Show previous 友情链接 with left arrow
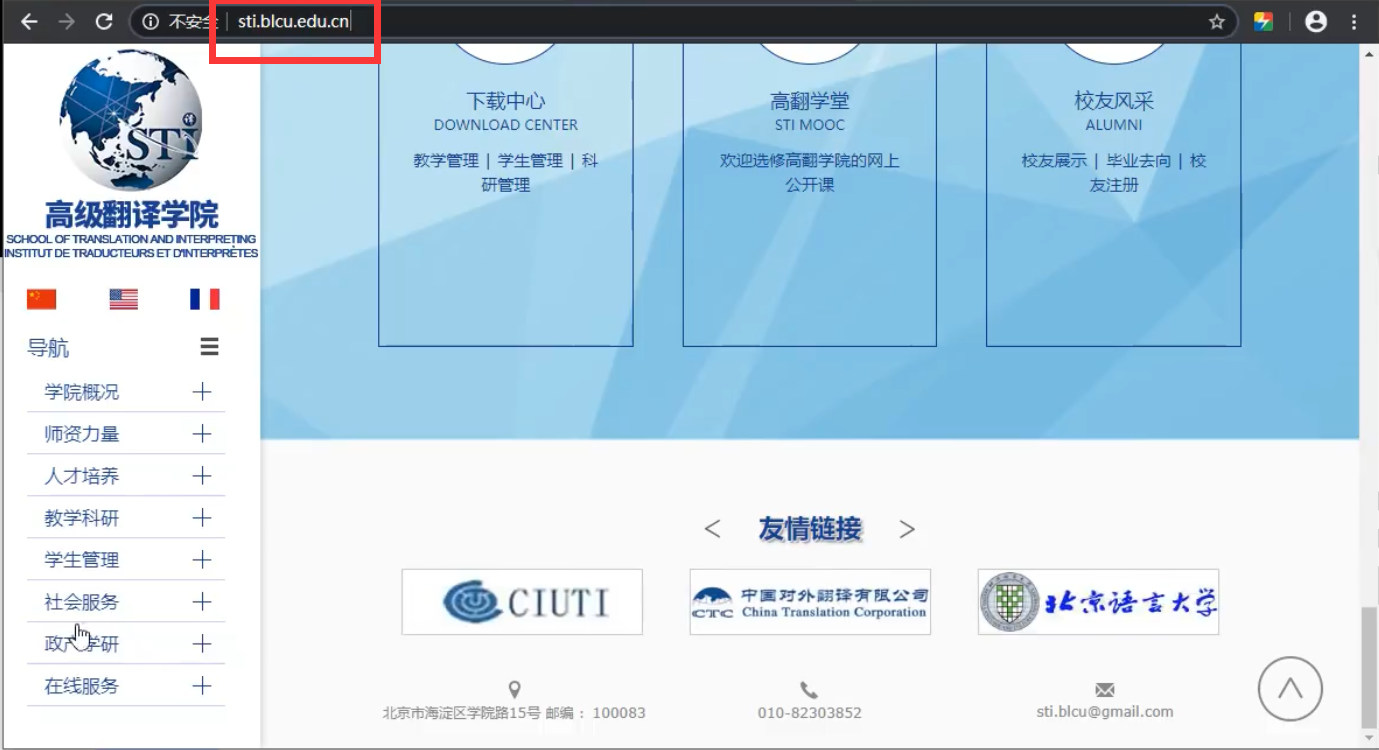The width and height of the screenshot is (1379, 750). (712, 529)
